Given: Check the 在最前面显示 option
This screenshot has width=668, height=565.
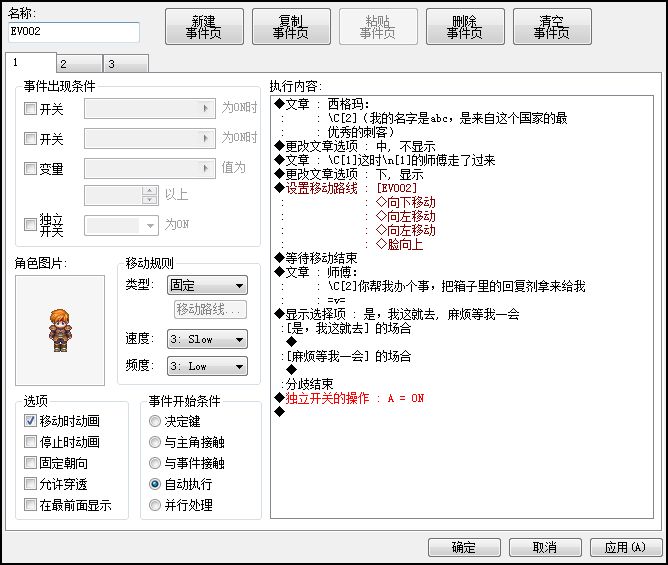Looking at the screenshot, I should coord(30,505).
